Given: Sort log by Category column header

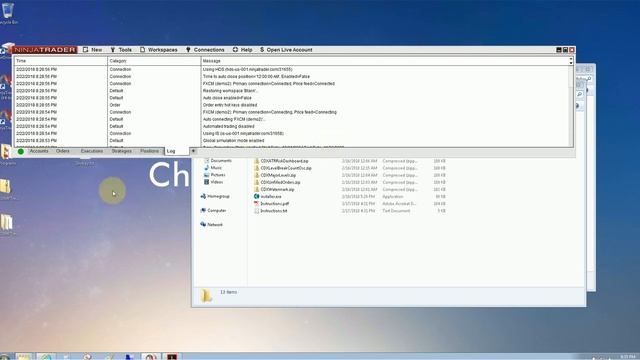Looking at the screenshot, I should 154,61.
